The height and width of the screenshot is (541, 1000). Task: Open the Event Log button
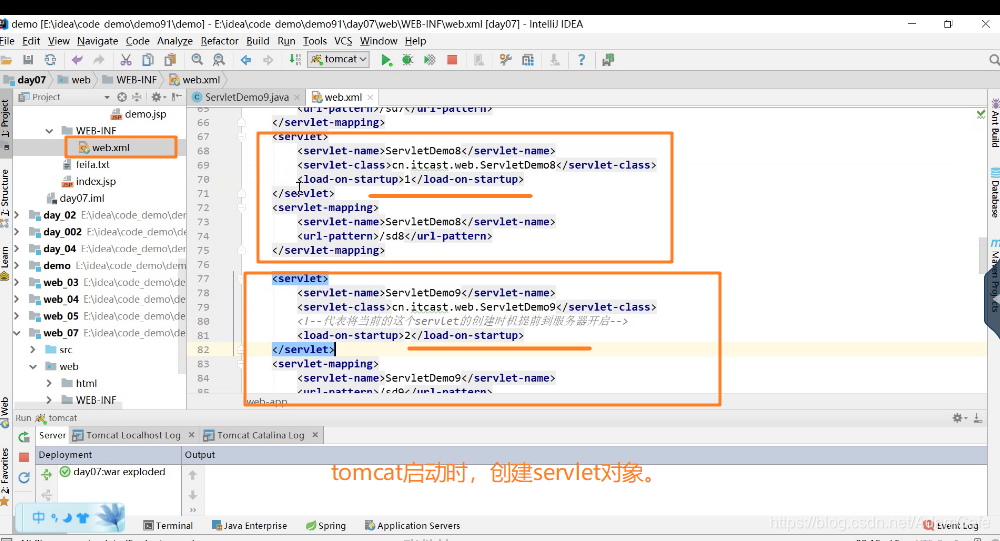tap(952, 526)
